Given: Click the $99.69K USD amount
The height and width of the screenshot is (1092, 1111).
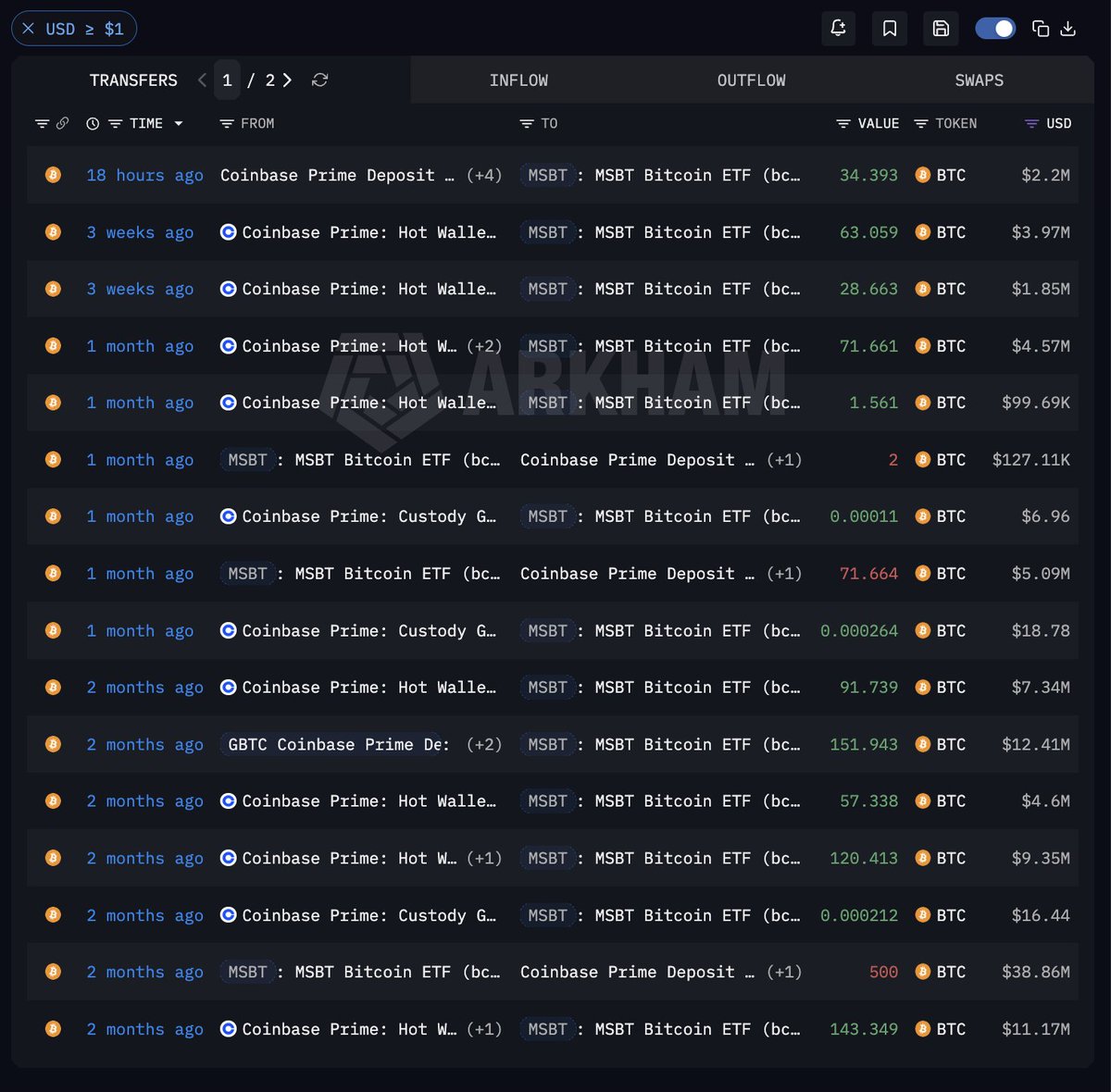Looking at the screenshot, I should (x=1036, y=403).
